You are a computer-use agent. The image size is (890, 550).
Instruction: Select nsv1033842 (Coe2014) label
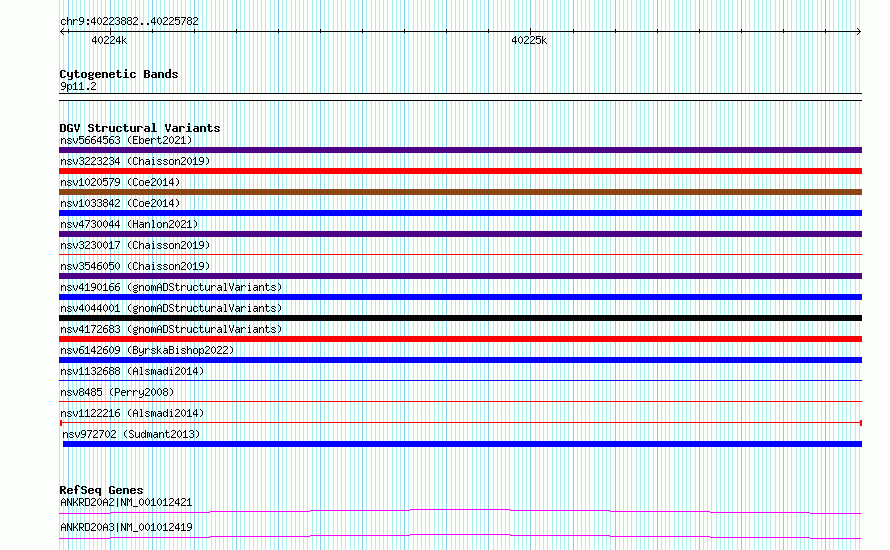click(x=120, y=203)
